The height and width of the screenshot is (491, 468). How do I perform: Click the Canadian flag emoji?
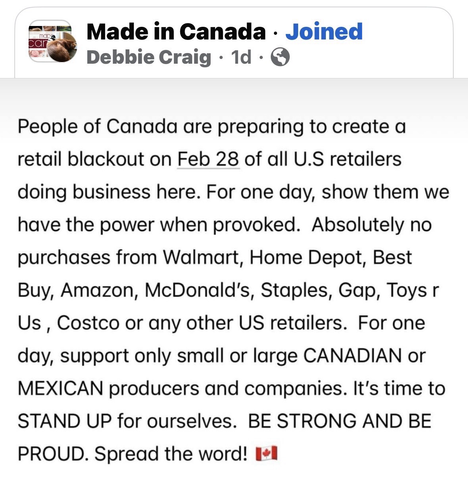click(266, 453)
